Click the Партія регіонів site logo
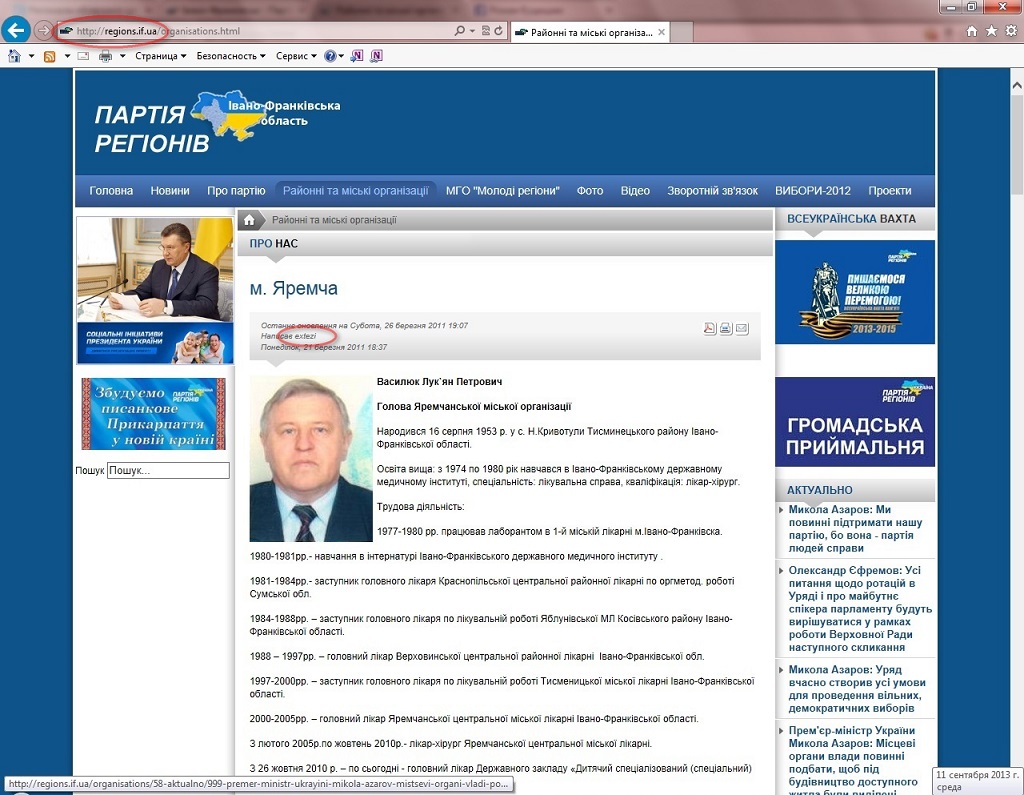Image resolution: width=1024 pixels, height=795 pixels. pos(217,123)
